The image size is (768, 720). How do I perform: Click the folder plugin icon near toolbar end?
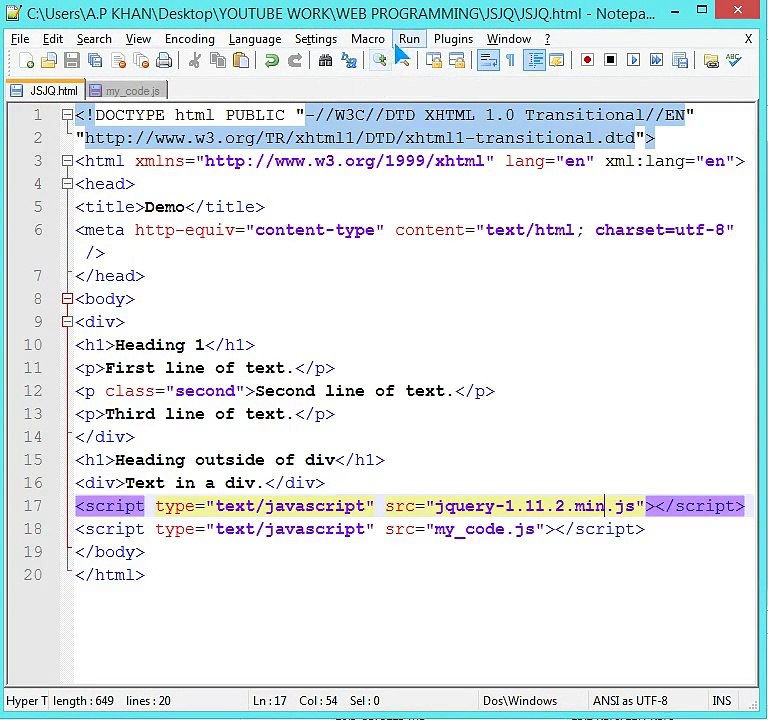click(x=711, y=61)
